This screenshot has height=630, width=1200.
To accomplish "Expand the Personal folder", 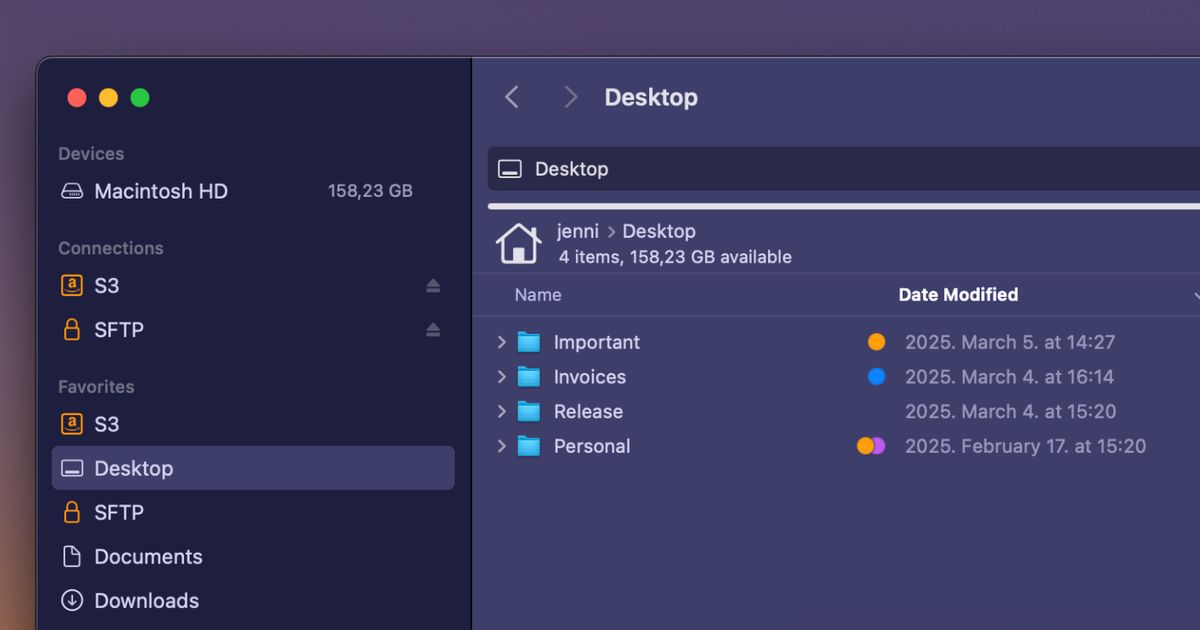I will [x=502, y=446].
